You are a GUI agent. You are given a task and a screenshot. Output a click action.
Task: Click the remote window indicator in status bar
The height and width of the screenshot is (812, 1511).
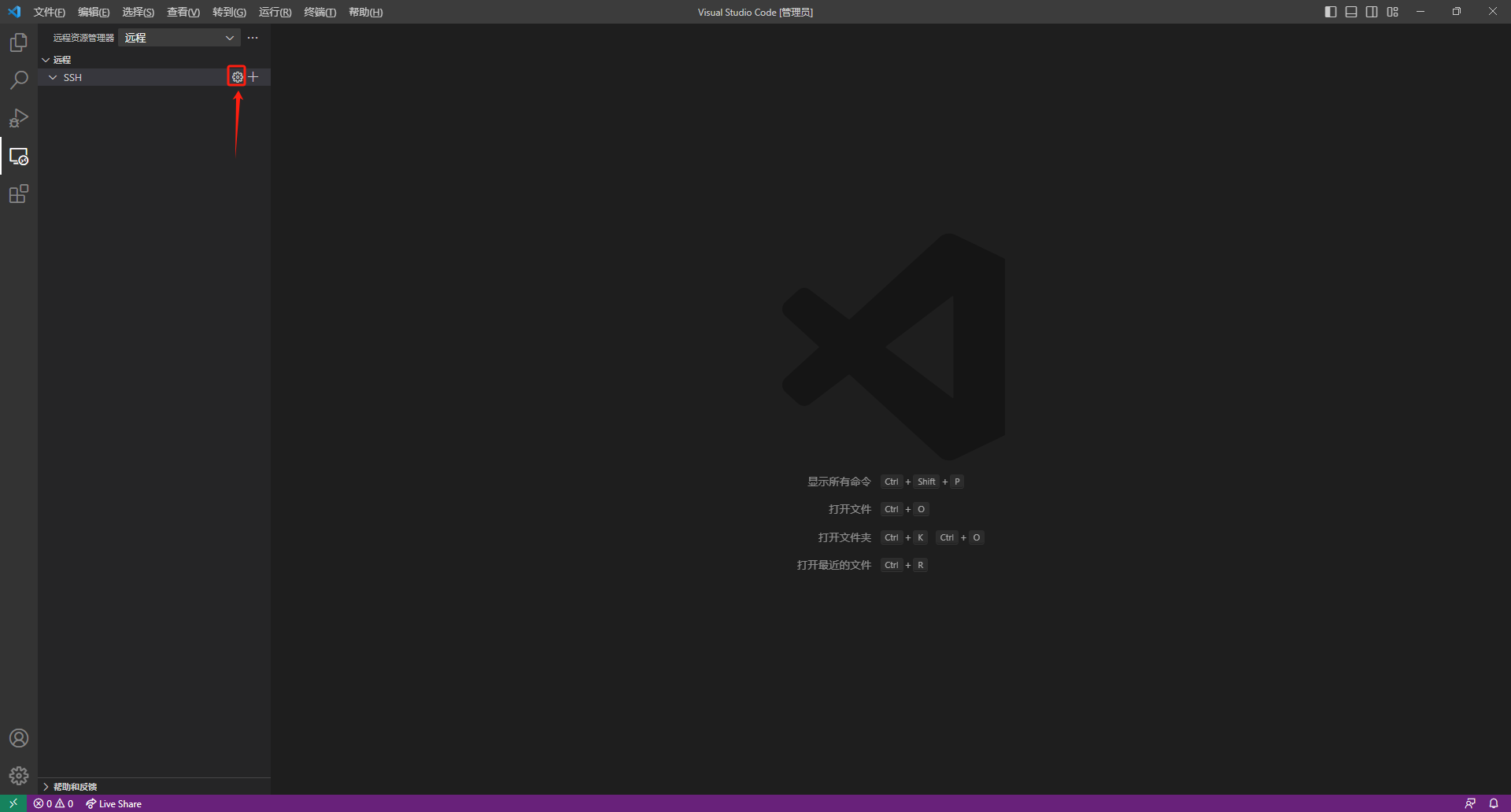13,803
